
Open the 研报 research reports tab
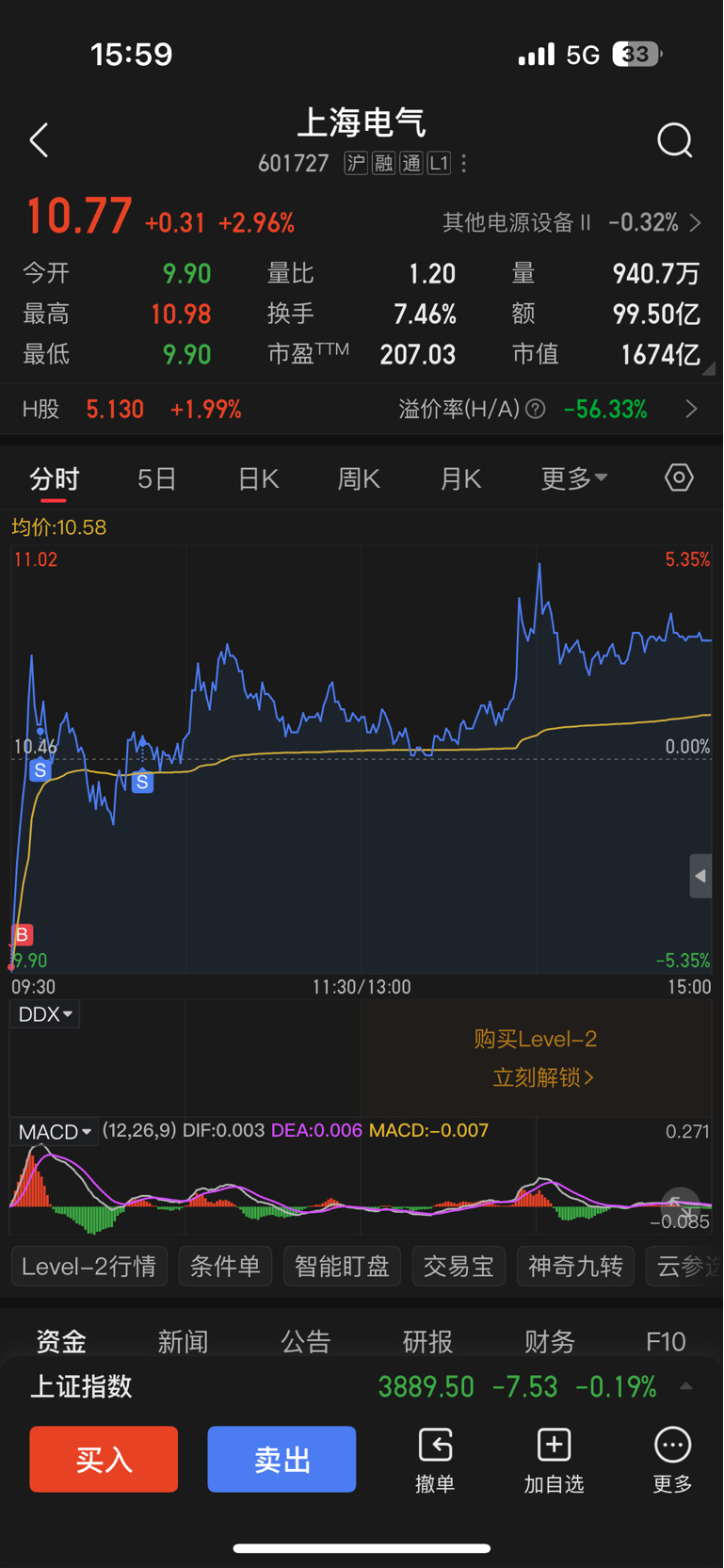point(428,1341)
